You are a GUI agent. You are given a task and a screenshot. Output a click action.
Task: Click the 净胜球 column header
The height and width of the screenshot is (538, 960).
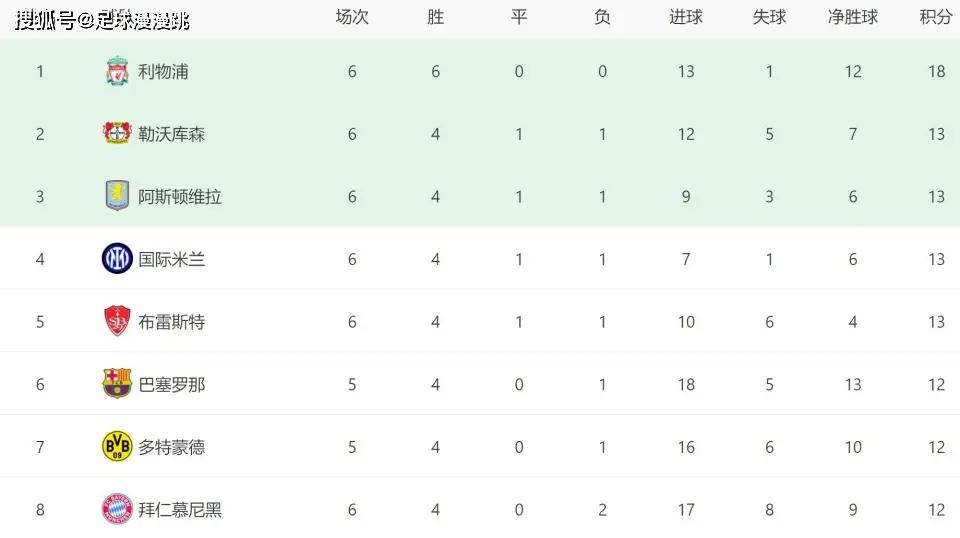click(853, 17)
